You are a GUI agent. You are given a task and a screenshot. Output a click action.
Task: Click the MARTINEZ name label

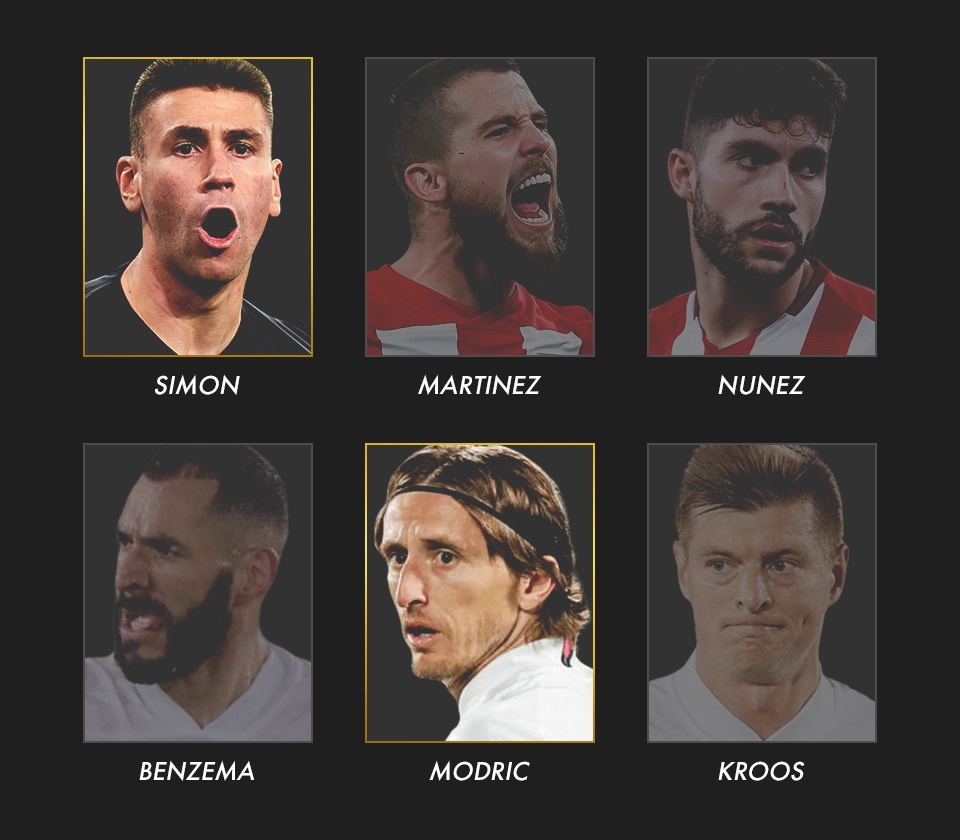(479, 385)
